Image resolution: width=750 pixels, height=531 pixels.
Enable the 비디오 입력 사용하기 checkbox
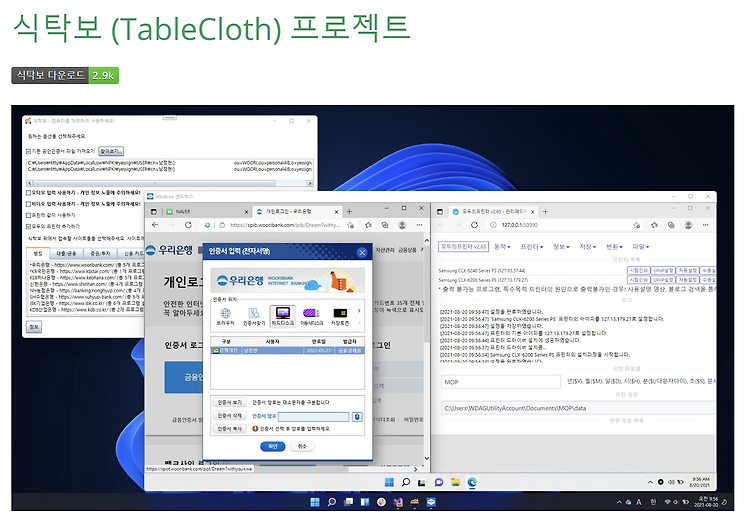pyautogui.click(x=29, y=204)
